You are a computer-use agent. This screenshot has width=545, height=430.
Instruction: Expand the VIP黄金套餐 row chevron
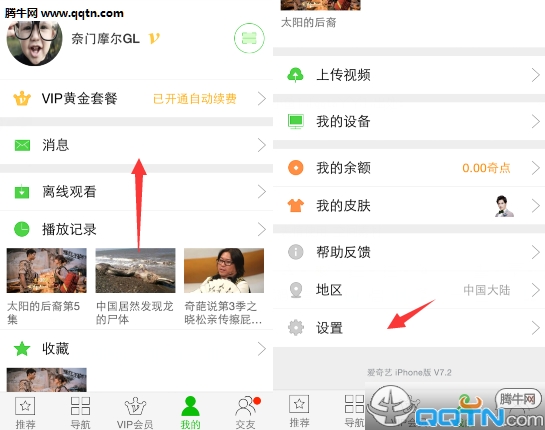[262, 99]
